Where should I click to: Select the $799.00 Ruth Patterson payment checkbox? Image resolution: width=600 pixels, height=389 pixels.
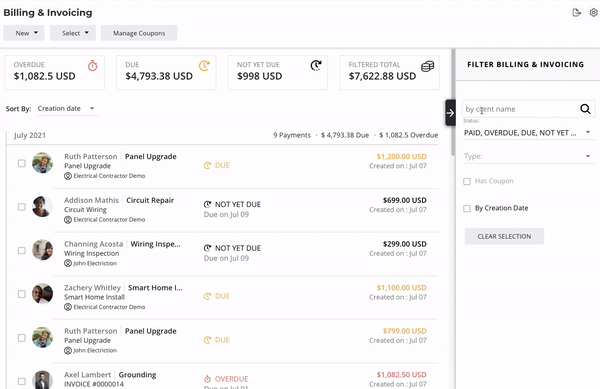22,338
